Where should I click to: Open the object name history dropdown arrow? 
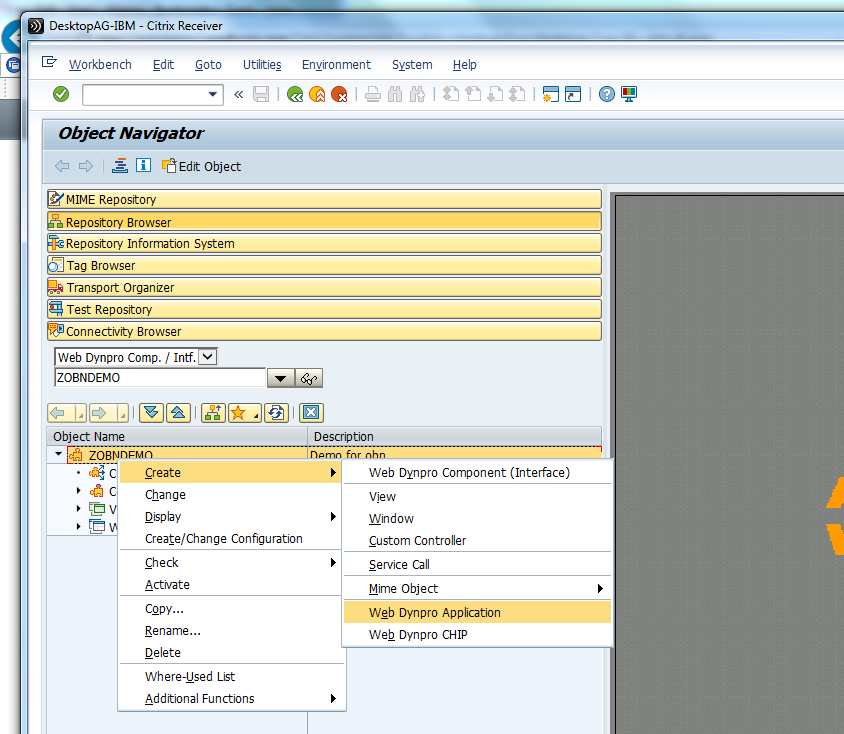point(280,378)
